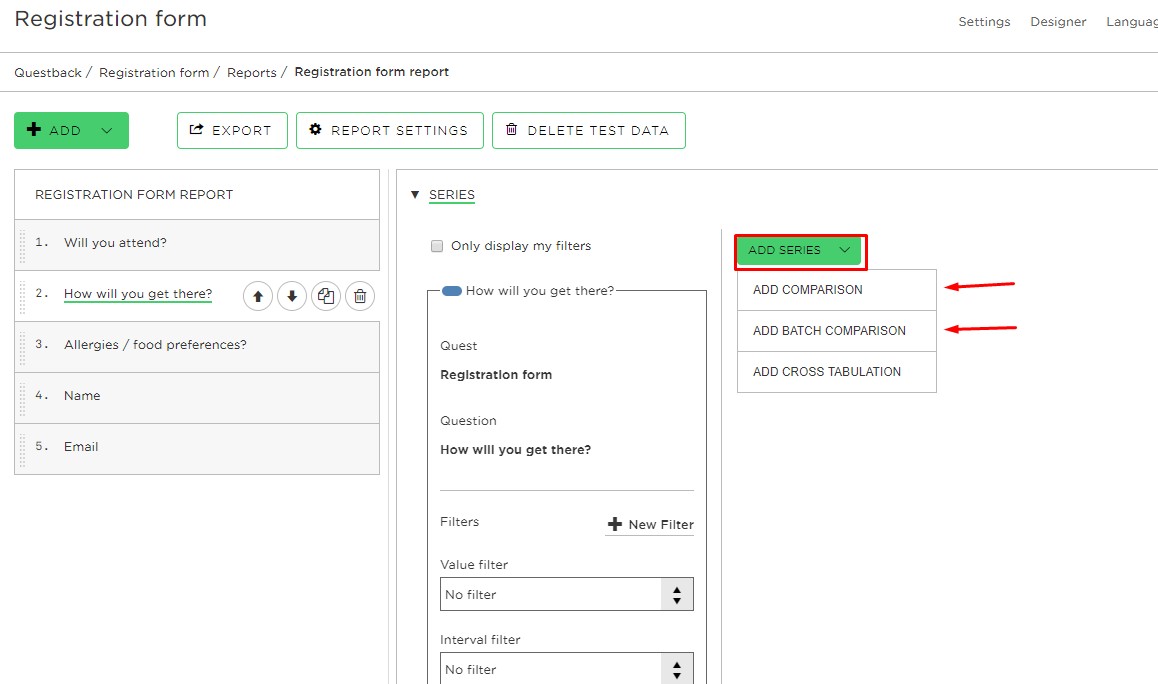Click 'Registration form' quest name text
The width and height of the screenshot is (1158, 684).
[496, 375]
